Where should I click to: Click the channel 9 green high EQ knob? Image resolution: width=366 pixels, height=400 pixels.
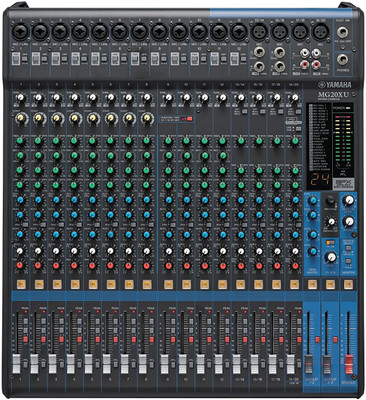169,141
